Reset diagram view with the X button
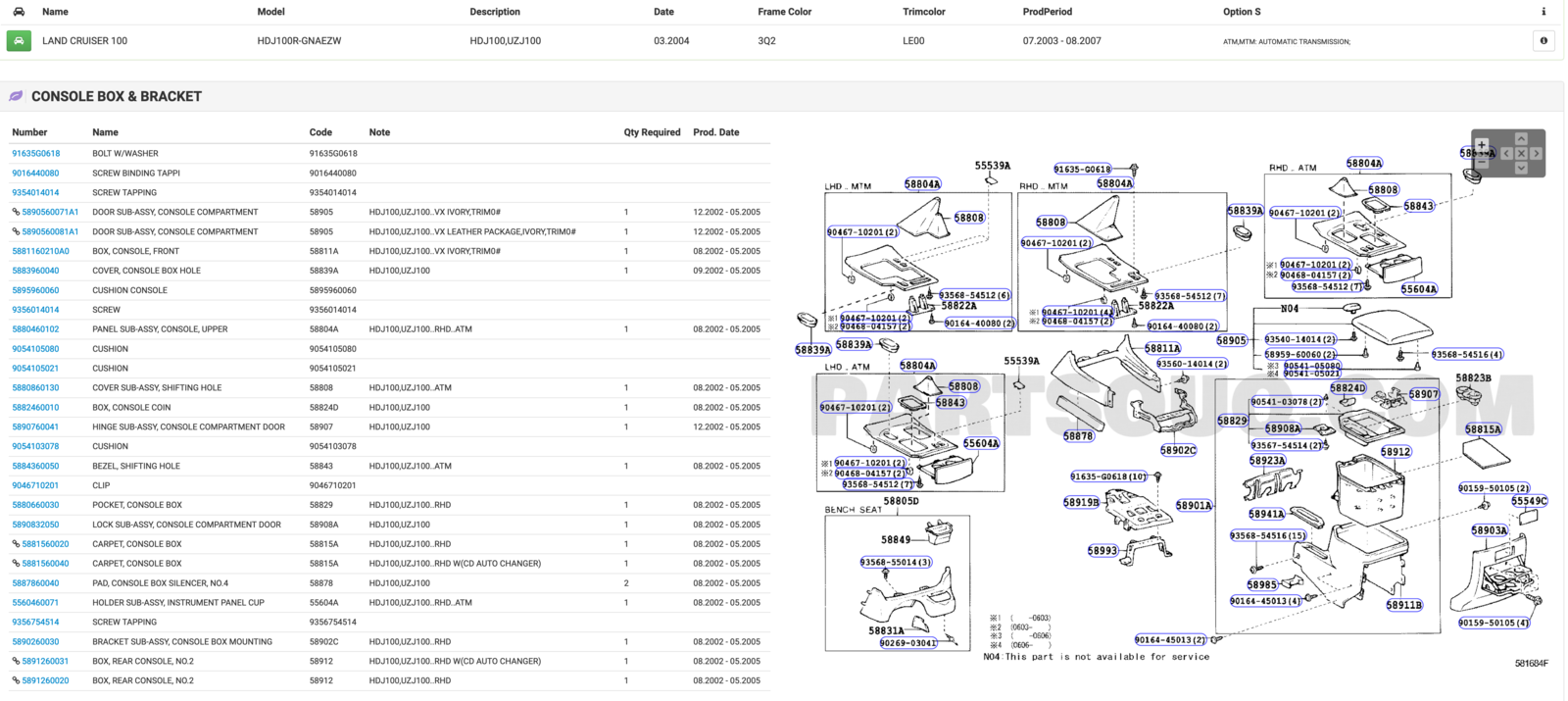1568x701 pixels. pos(1521,153)
